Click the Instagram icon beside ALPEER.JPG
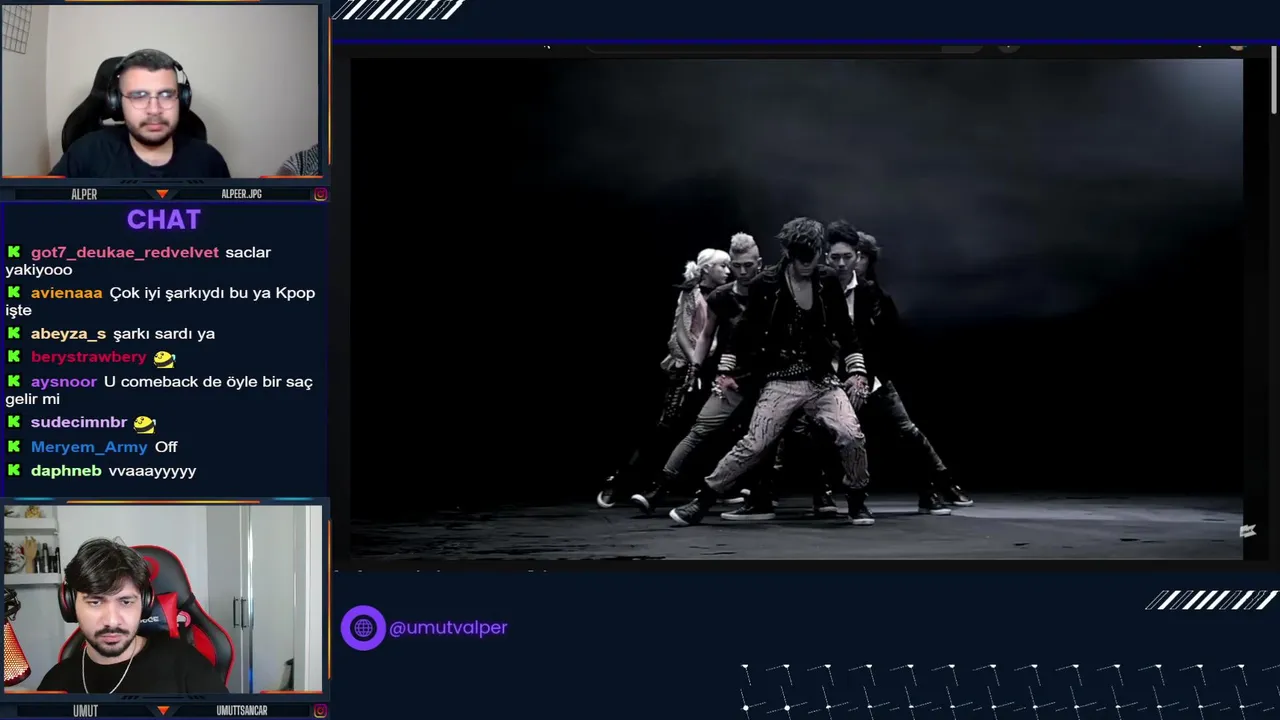This screenshot has width=1280, height=720. coord(320,194)
